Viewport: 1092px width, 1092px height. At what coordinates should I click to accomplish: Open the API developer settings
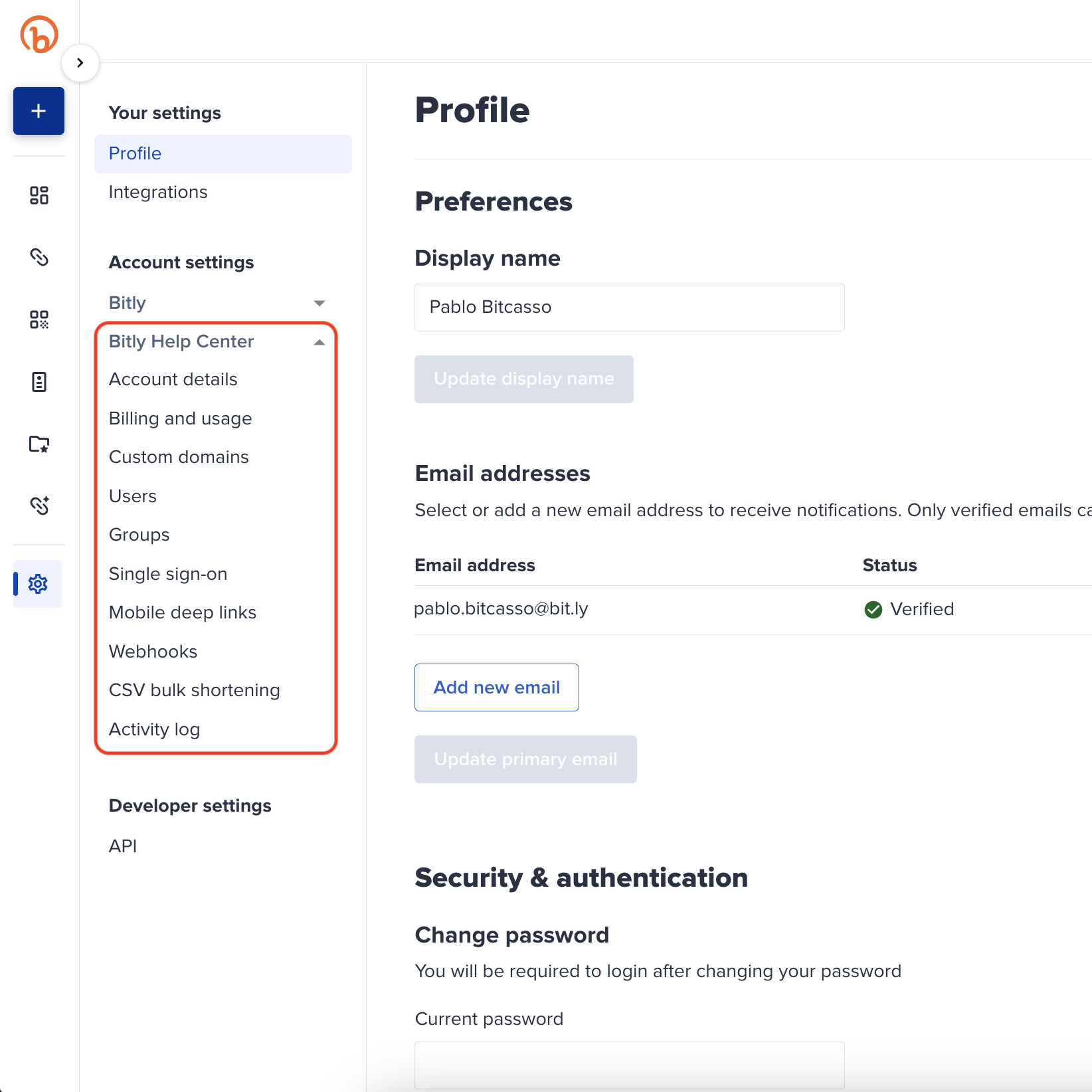pos(122,846)
